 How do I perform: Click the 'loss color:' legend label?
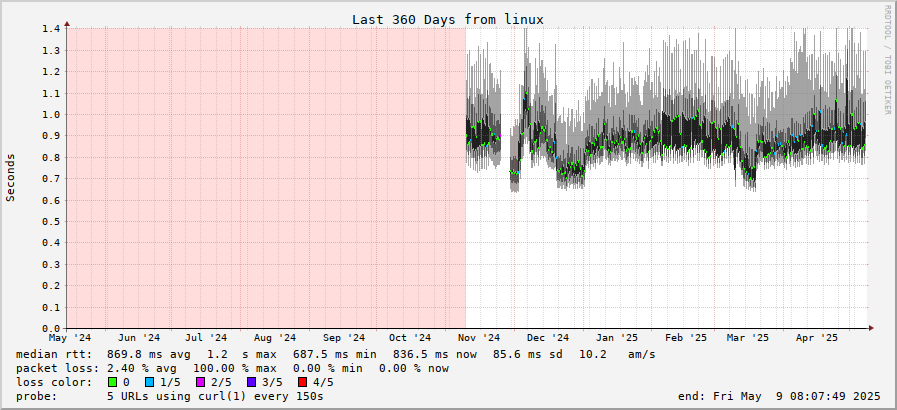coord(54,382)
